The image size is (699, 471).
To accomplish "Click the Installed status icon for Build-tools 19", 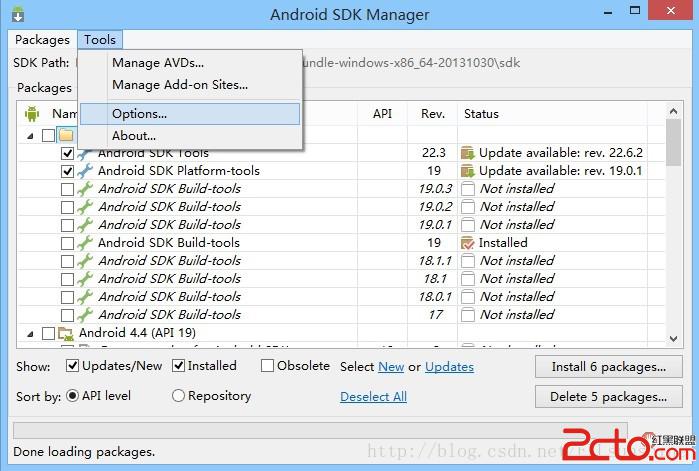I will (x=468, y=243).
